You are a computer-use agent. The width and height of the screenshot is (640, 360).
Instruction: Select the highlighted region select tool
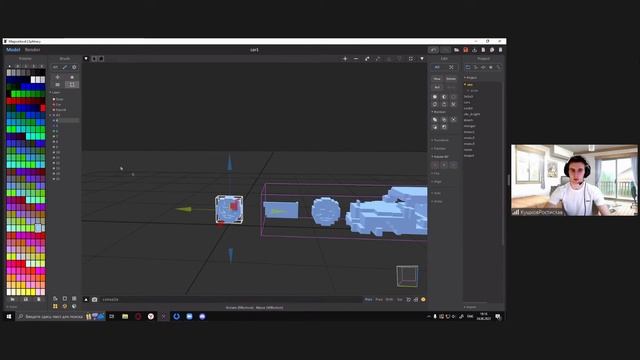pyautogui.click(x=72, y=84)
